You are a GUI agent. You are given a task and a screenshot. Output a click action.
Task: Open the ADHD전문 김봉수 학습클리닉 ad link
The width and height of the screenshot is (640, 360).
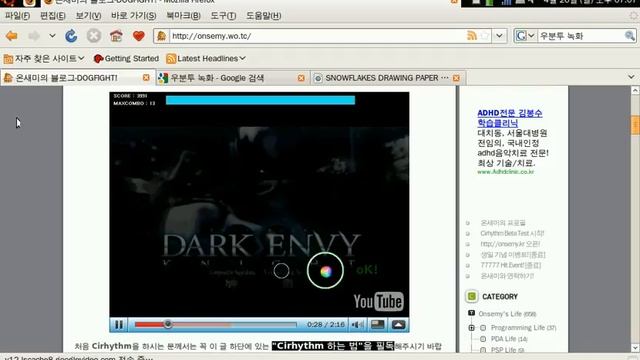click(x=510, y=118)
